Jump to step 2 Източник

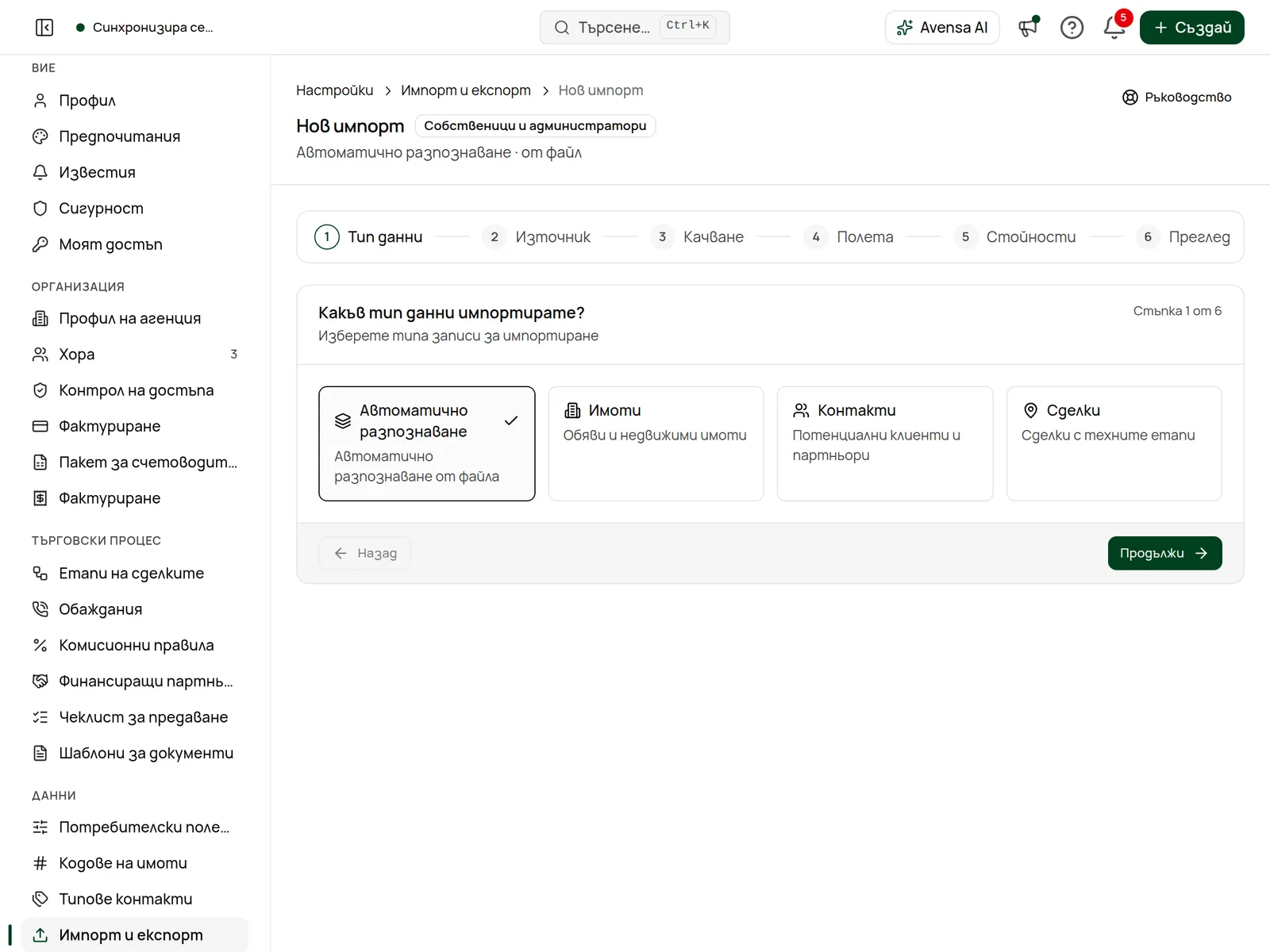537,237
